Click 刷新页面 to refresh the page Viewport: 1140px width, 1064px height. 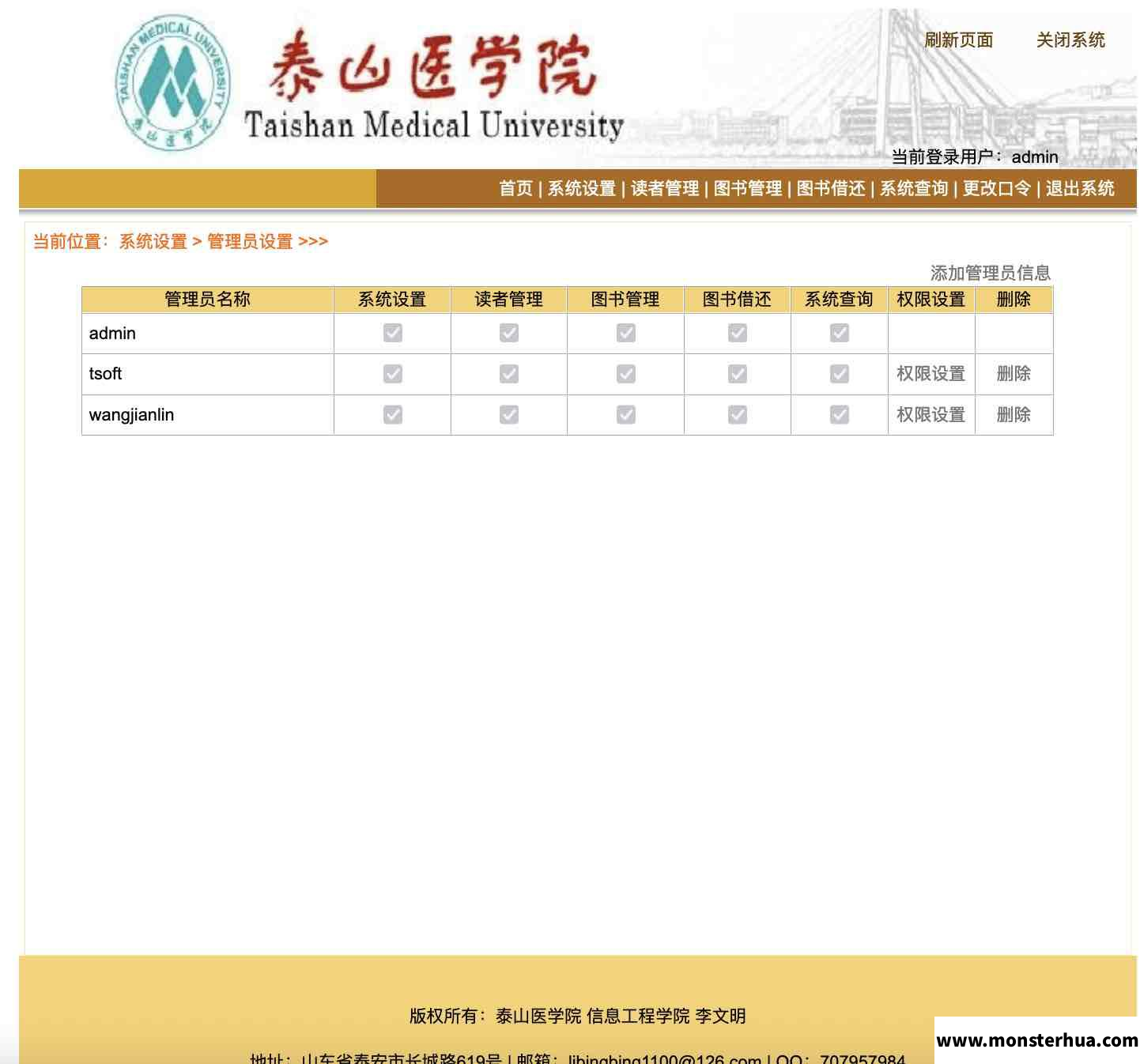pyautogui.click(x=959, y=40)
